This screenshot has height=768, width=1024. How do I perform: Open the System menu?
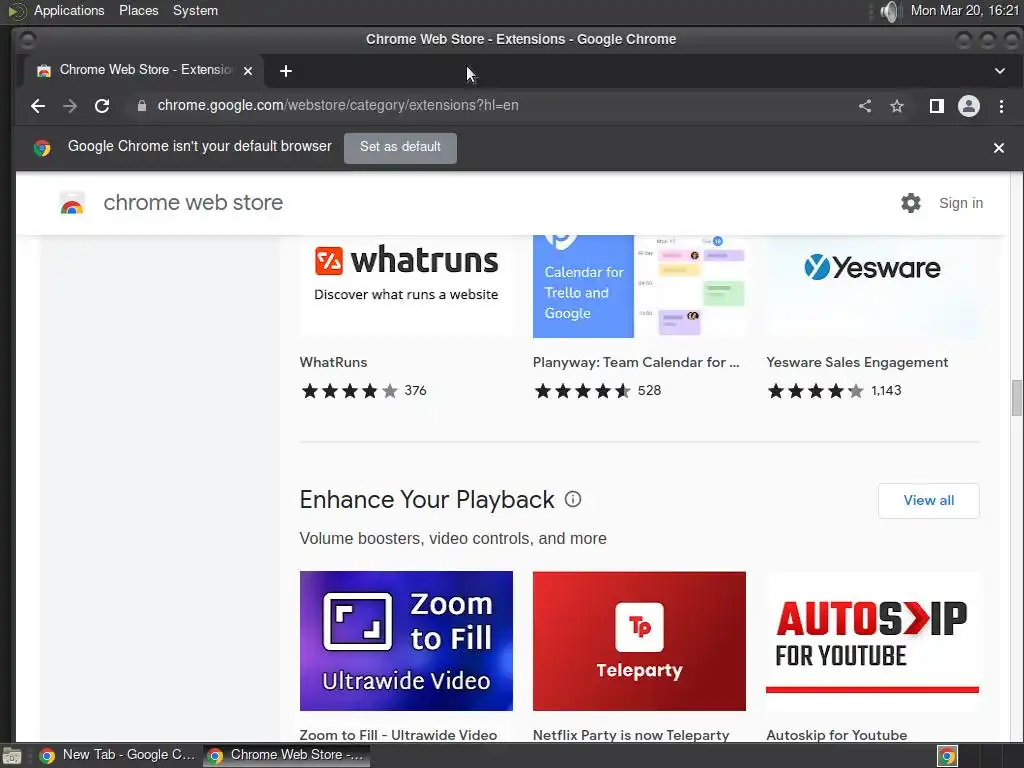[195, 10]
